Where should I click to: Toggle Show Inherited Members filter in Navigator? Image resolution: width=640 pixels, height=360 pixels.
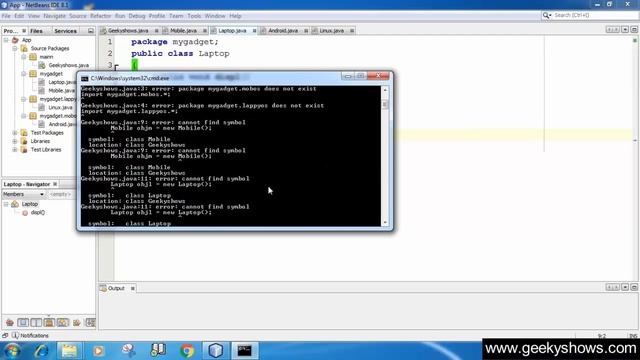(x=10, y=323)
